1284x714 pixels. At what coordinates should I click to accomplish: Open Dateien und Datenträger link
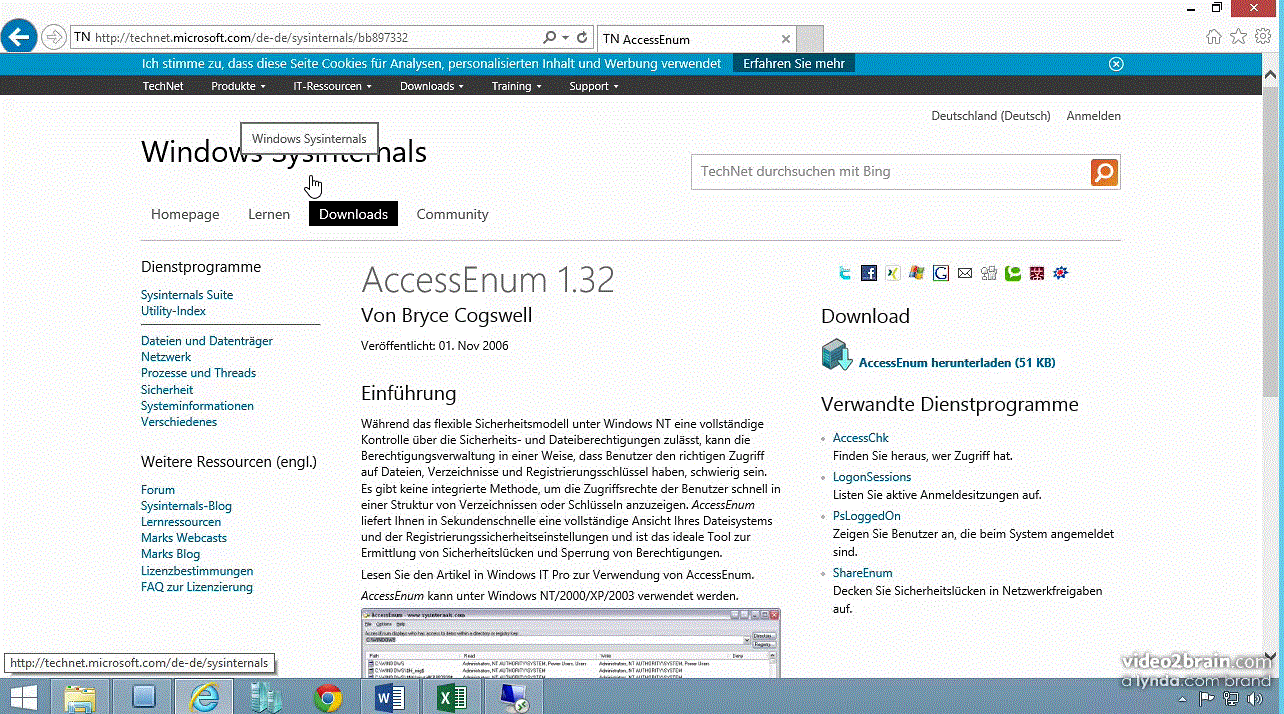point(207,341)
